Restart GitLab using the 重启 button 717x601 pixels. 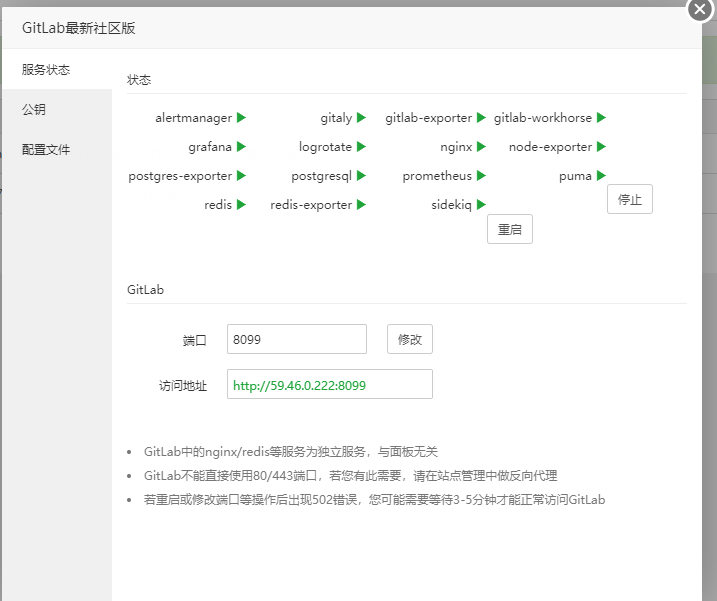point(510,229)
